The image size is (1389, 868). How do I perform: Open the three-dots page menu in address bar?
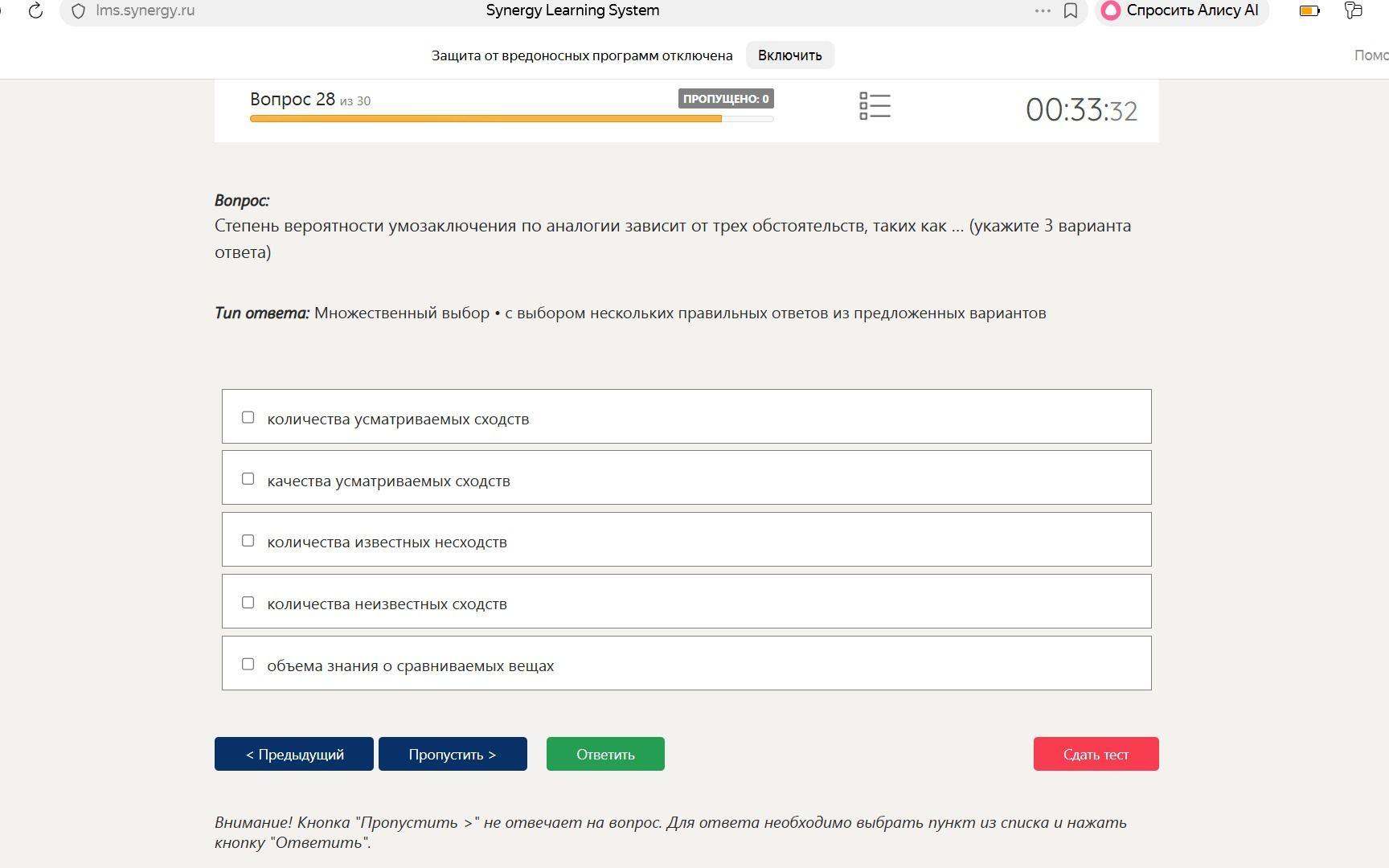click(1043, 11)
